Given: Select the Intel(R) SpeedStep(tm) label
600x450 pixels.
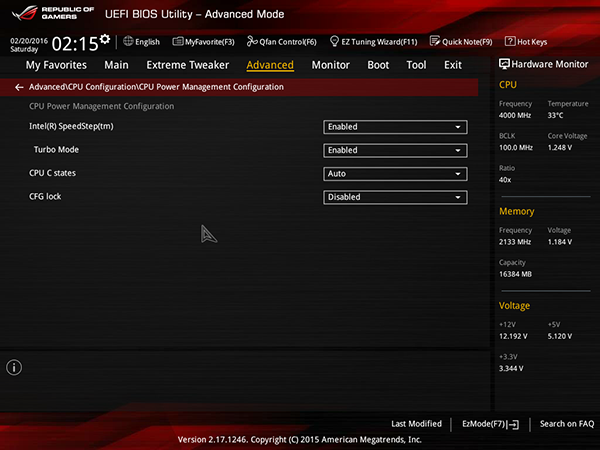Looking at the screenshot, I should click(71, 126).
